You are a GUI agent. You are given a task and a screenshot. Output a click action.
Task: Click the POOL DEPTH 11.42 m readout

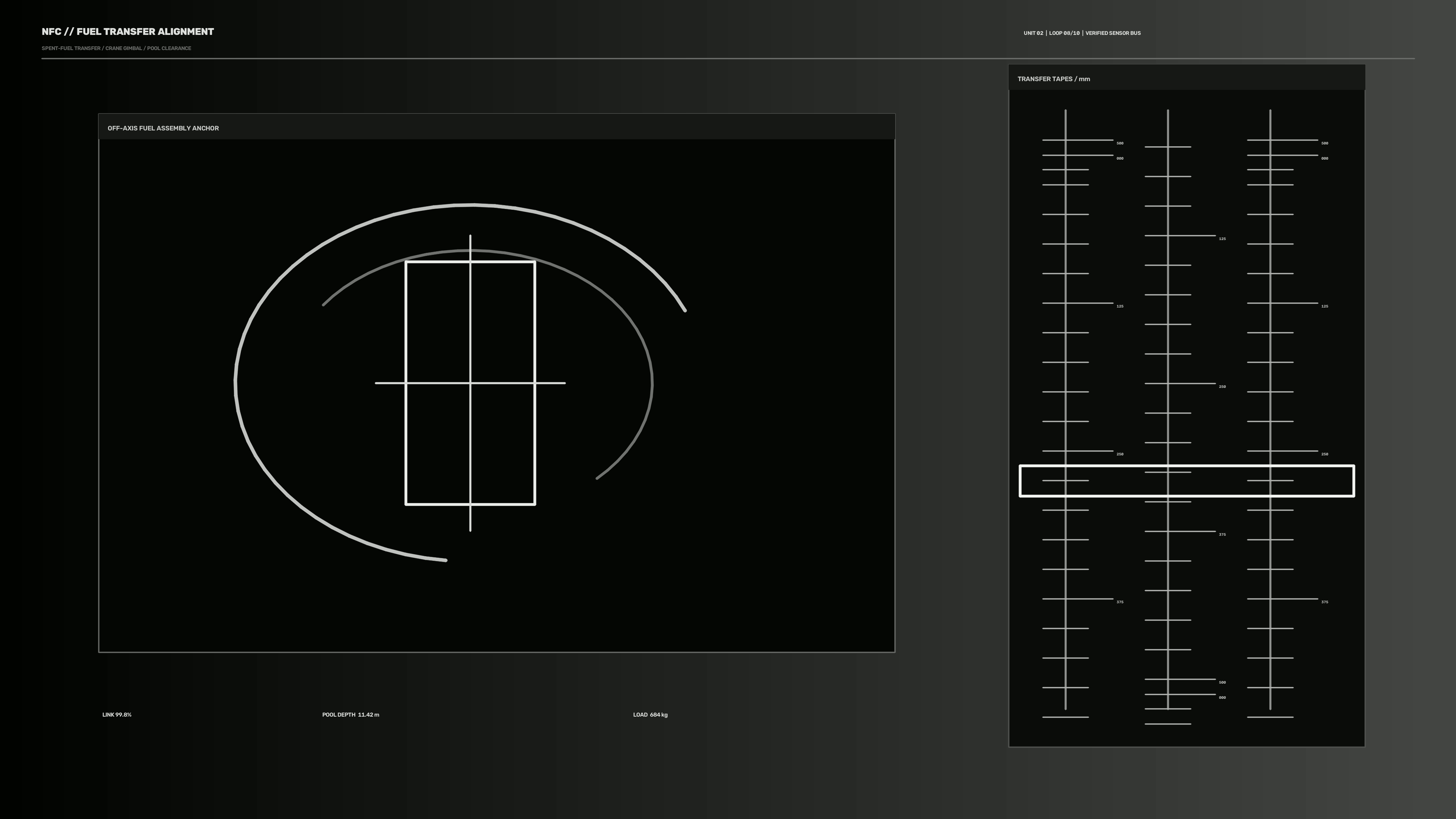tap(350, 715)
